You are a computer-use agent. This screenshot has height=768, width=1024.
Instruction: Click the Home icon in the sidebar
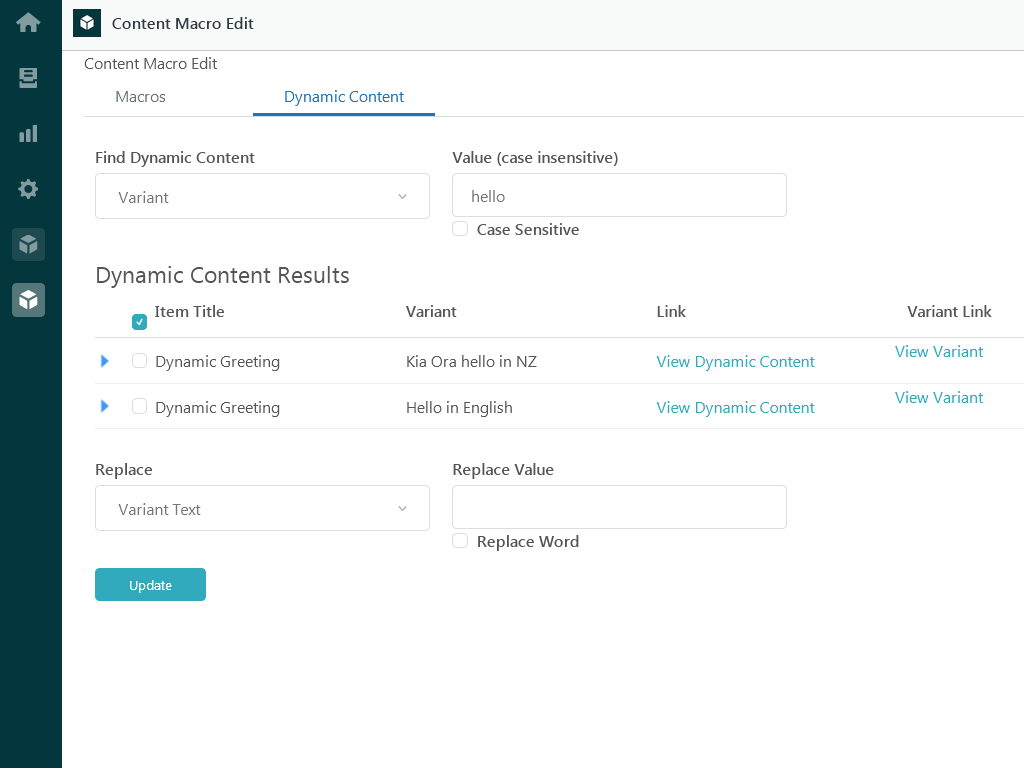point(28,21)
